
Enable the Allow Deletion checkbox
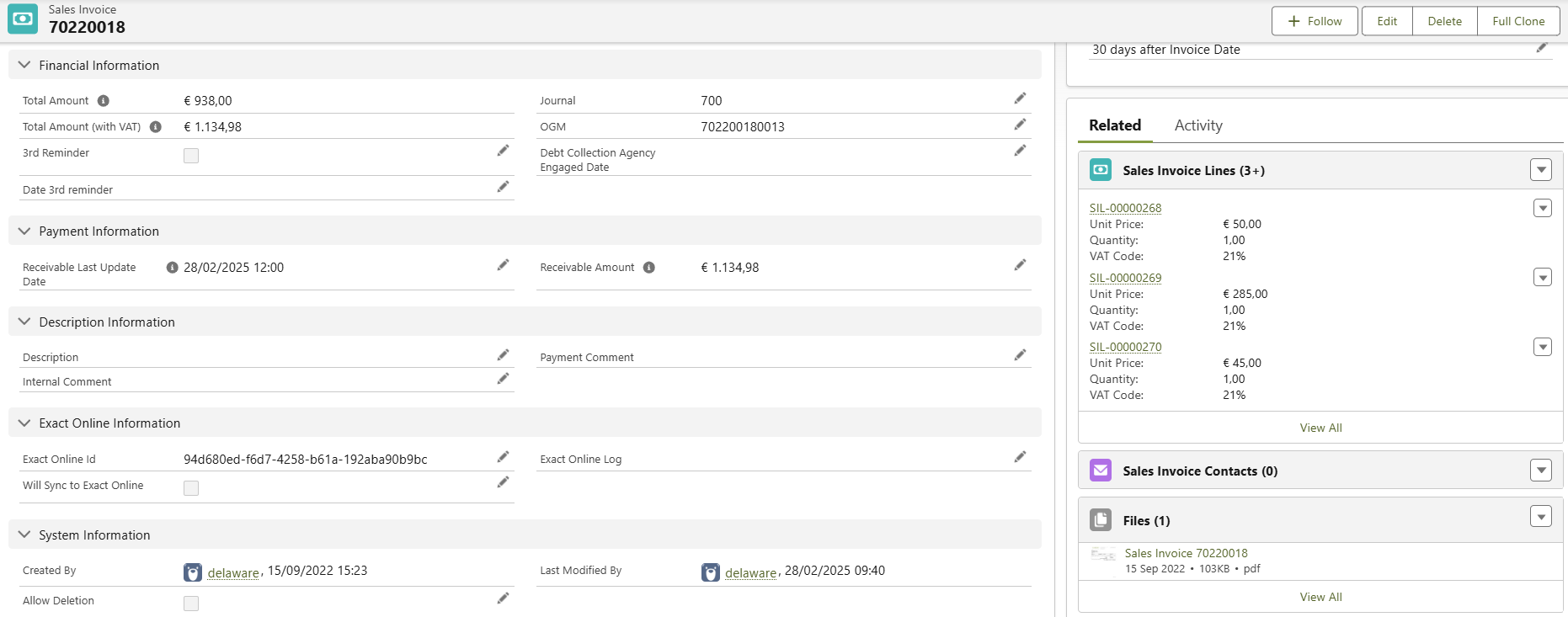(191, 604)
